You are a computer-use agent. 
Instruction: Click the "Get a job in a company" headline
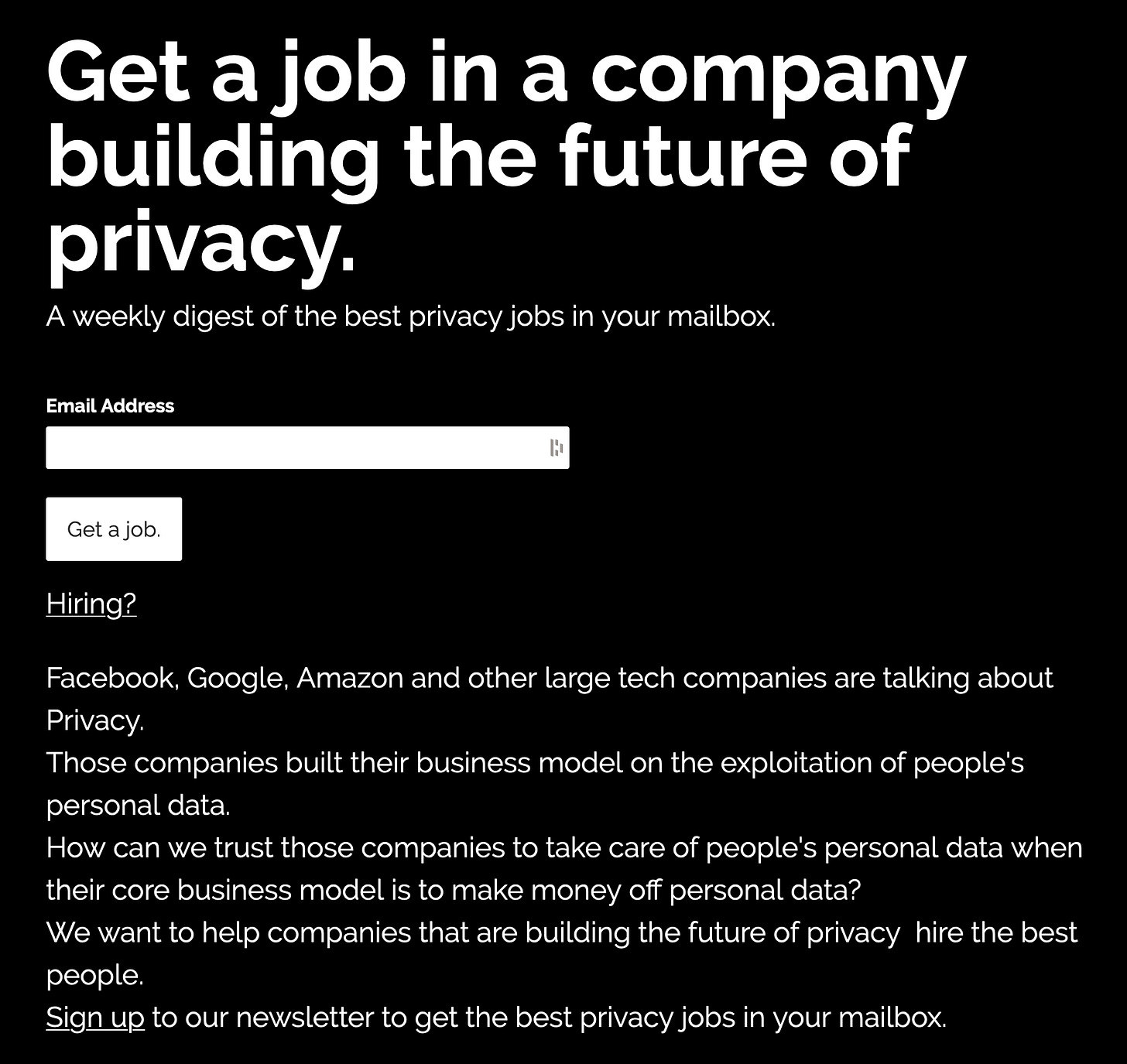(506, 74)
